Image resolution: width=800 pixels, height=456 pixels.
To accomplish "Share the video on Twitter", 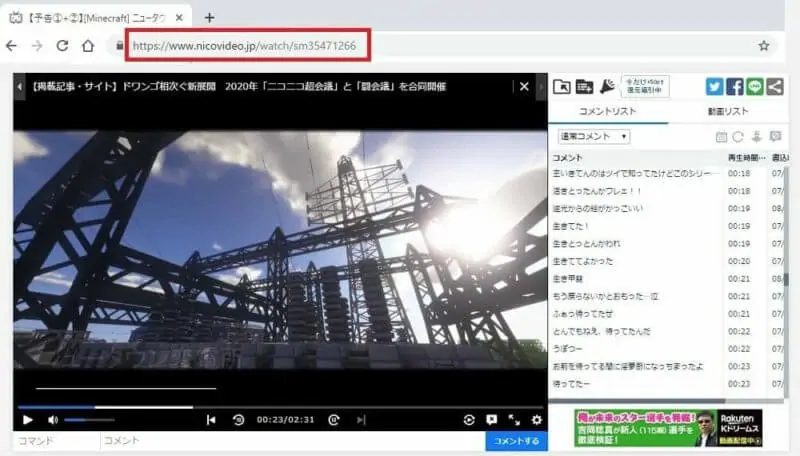I will click(x=714, y=87).
